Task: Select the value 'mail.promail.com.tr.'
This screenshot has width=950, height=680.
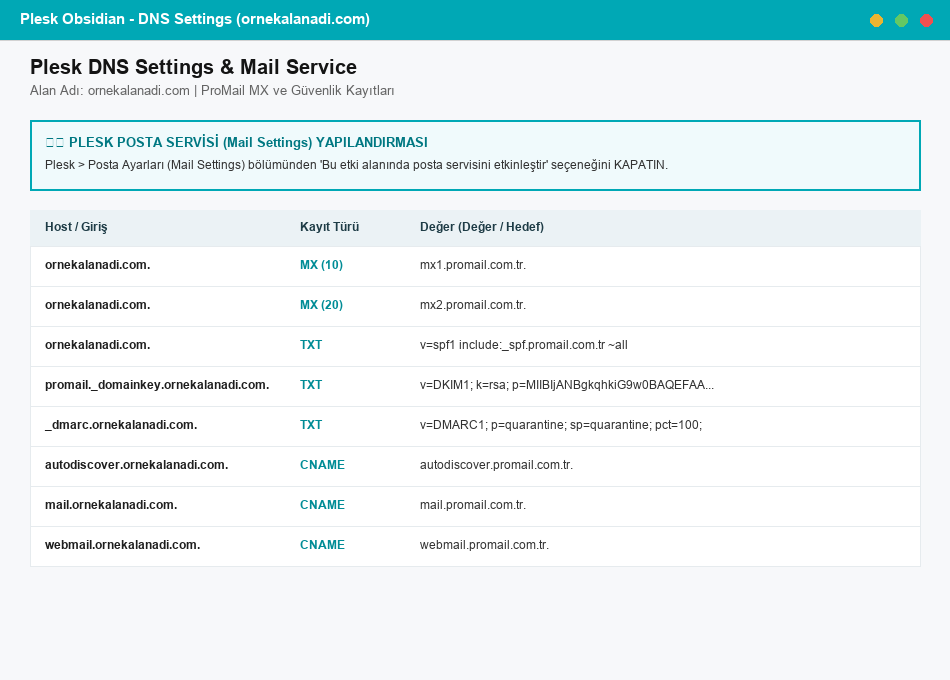Action: pyautogui.click(x=473, y=505)
